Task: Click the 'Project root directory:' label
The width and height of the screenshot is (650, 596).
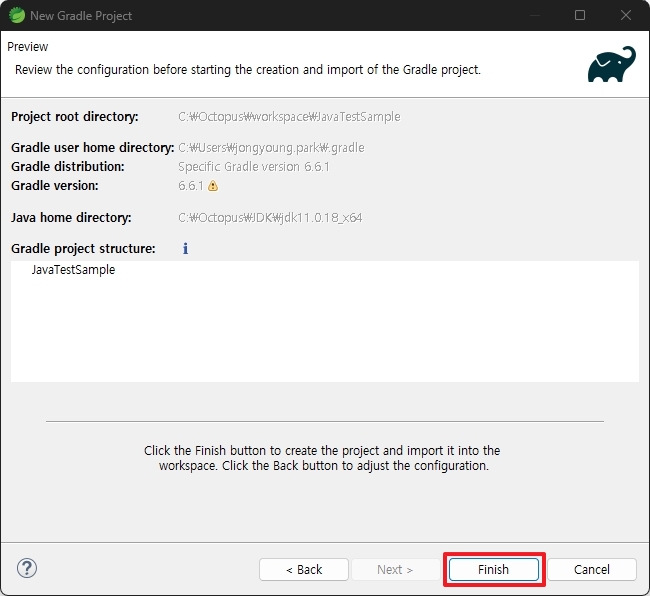Action: click(x=75, y=117)
